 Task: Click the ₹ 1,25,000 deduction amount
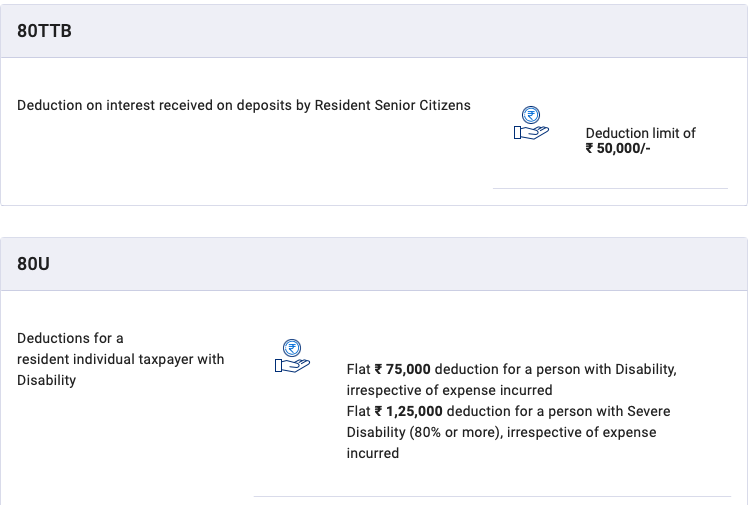click(x=408, y=411)
